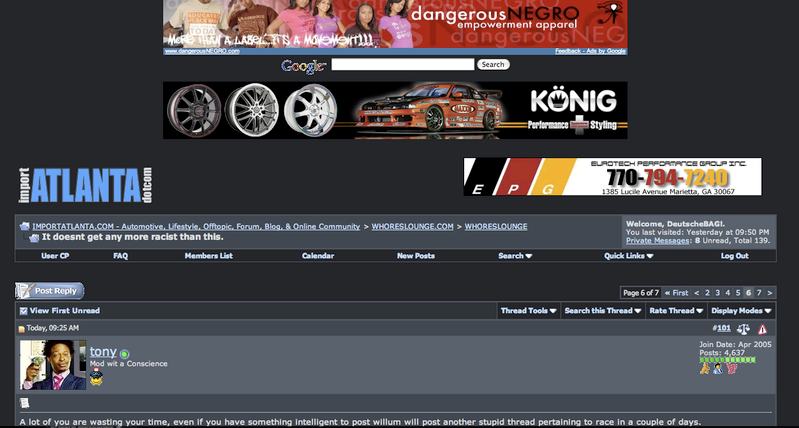Click tony's Yahoo messenger icon
Screen dimensions: 799x428
tap(732, 368)
